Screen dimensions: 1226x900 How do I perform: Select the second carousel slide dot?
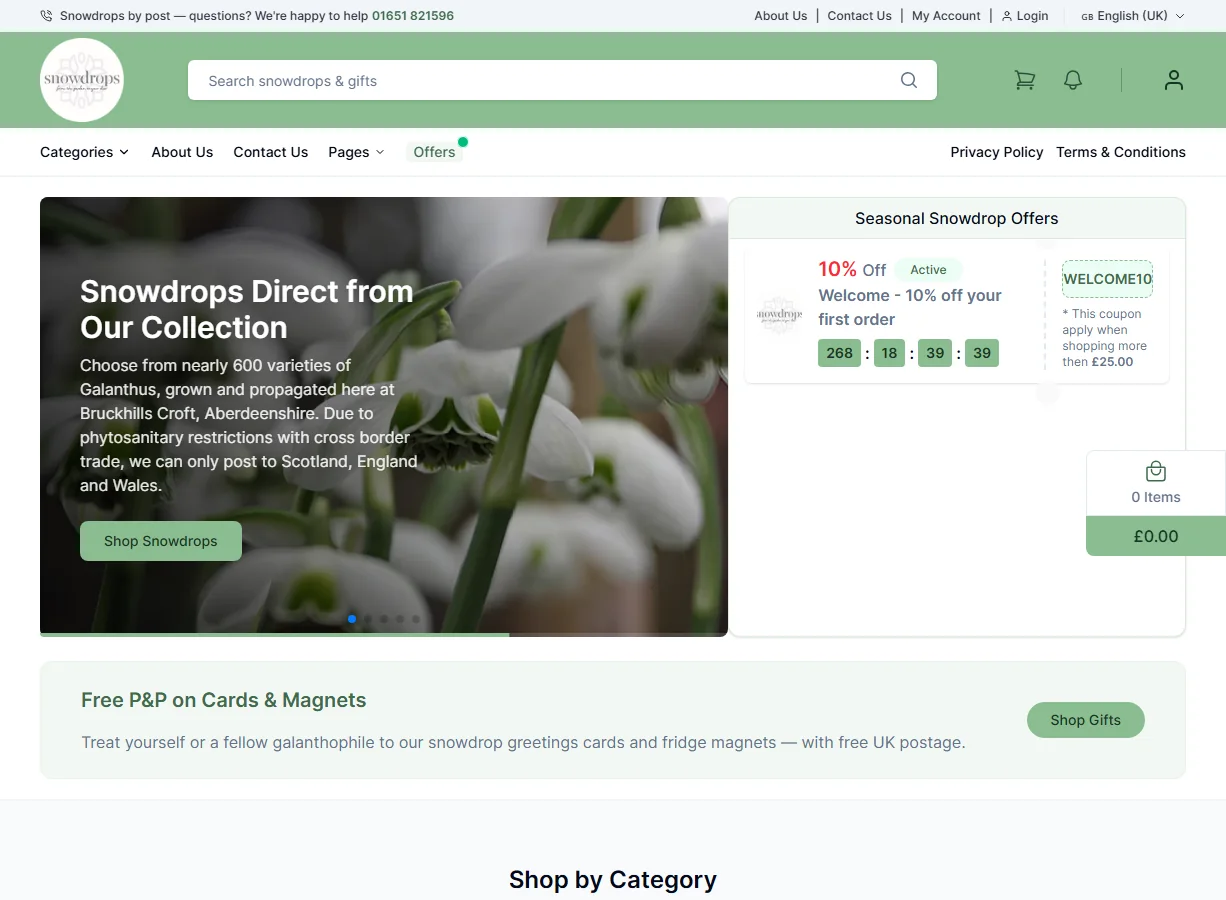(x=368, y=619)
